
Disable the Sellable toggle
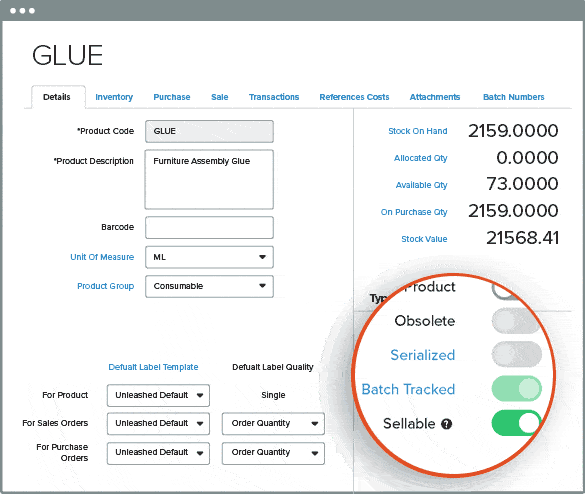(x=516, y=423)
